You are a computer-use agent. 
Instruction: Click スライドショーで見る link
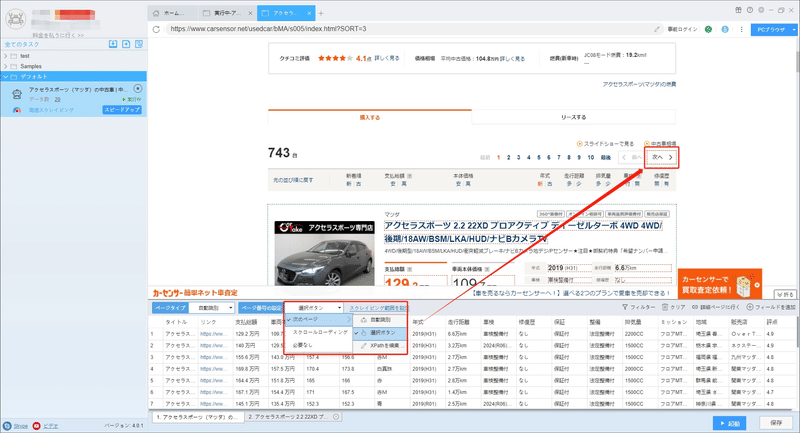(606, 144)
